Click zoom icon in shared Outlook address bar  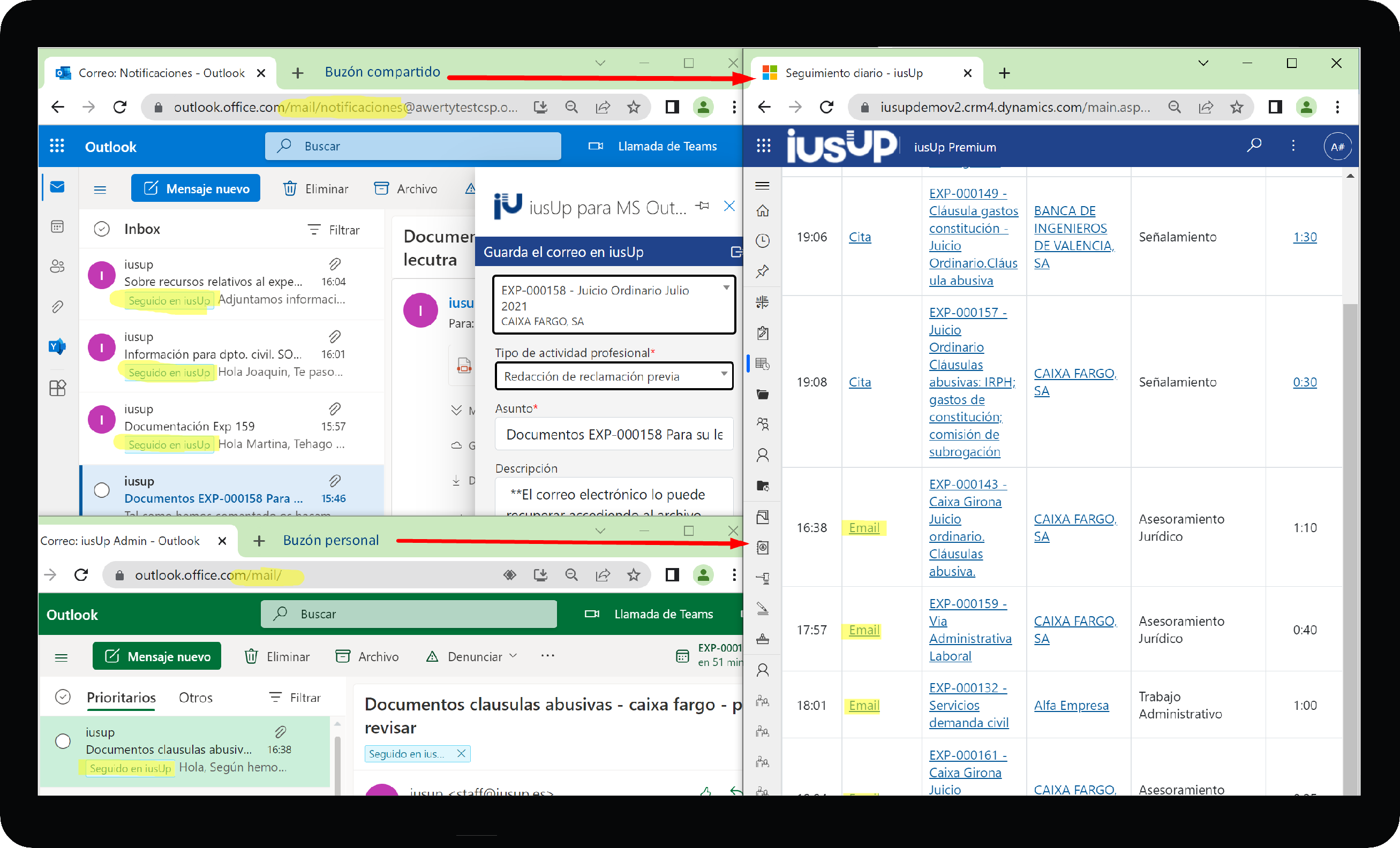(571, 107)
